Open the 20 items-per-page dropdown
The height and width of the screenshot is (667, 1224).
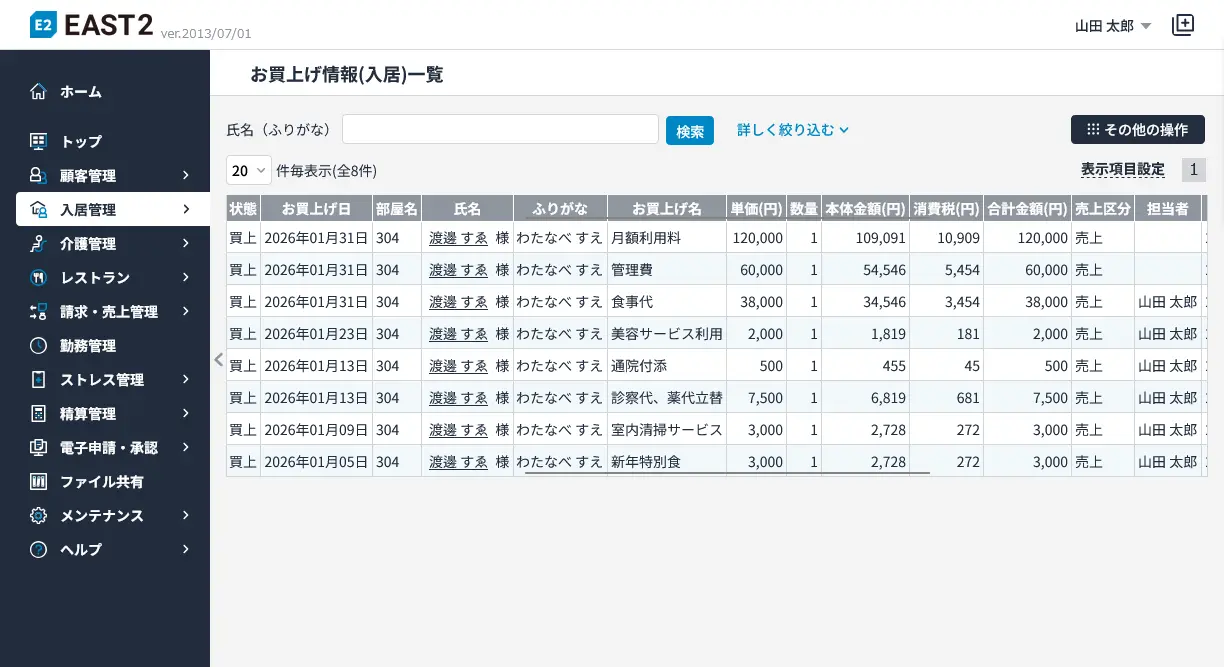pyautogui.click(x=249, y=170)
